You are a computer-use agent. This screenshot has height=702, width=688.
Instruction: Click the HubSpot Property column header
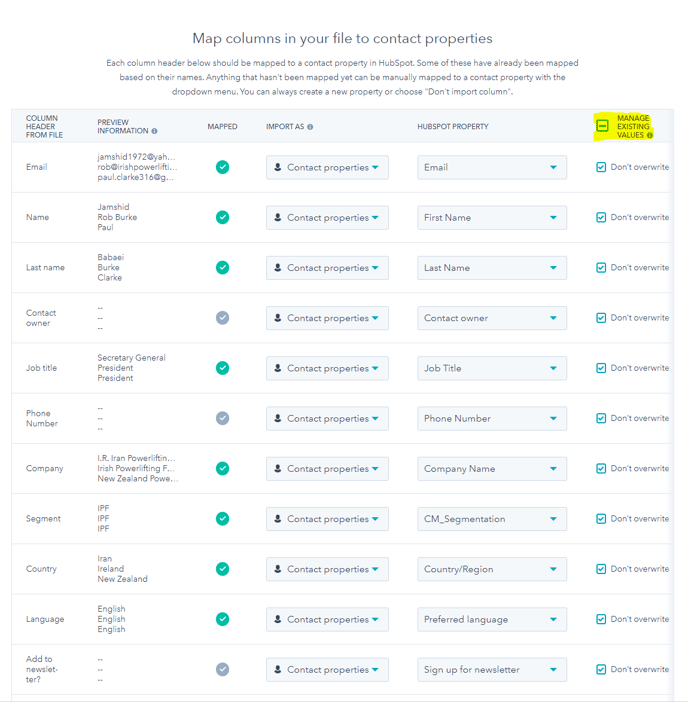(x=452, y=127)
